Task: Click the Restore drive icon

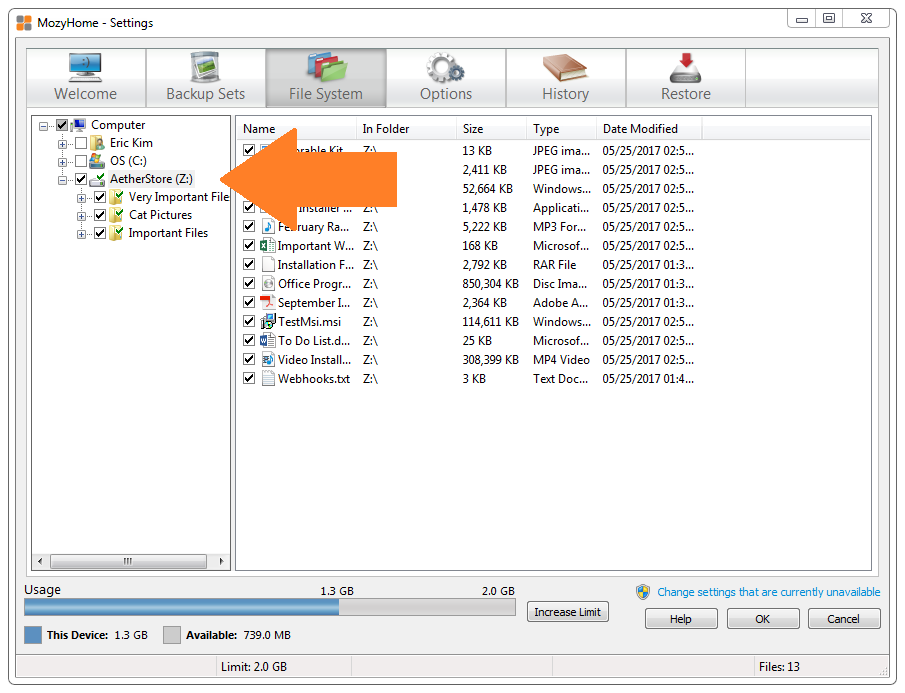Action: pyautogui.click(x=685, y=67)
